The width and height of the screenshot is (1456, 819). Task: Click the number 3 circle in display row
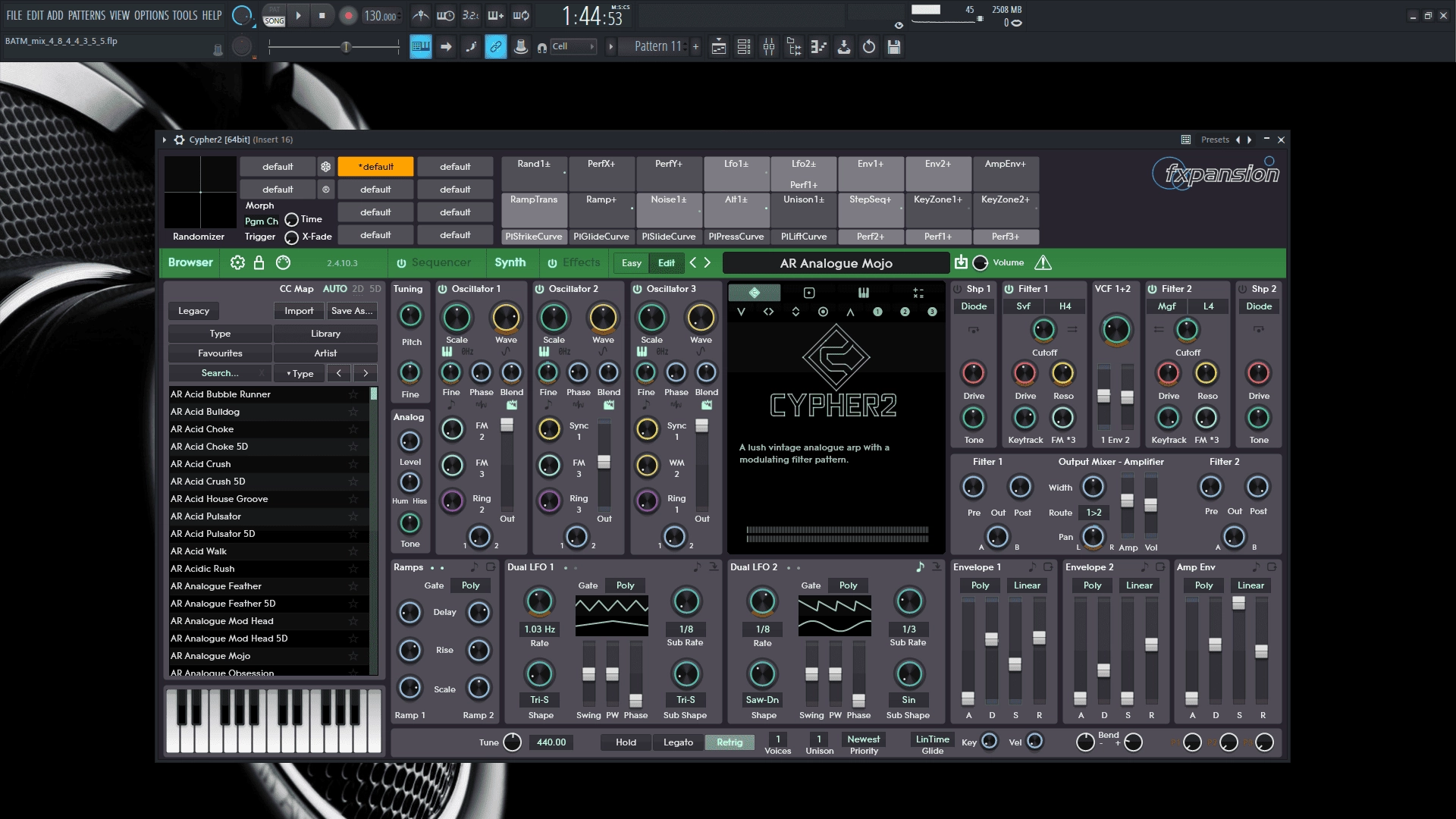[932, 312]
